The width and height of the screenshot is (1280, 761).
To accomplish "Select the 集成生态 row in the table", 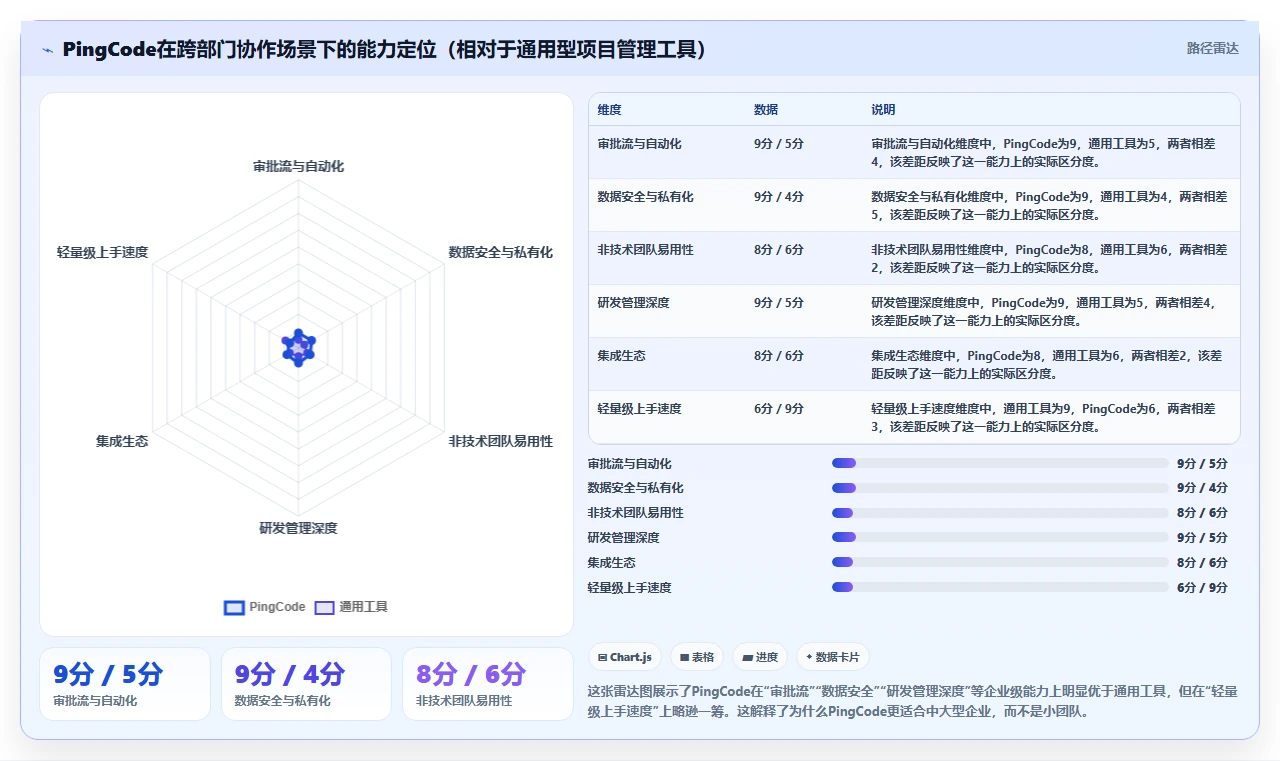I will coord(914,364).
